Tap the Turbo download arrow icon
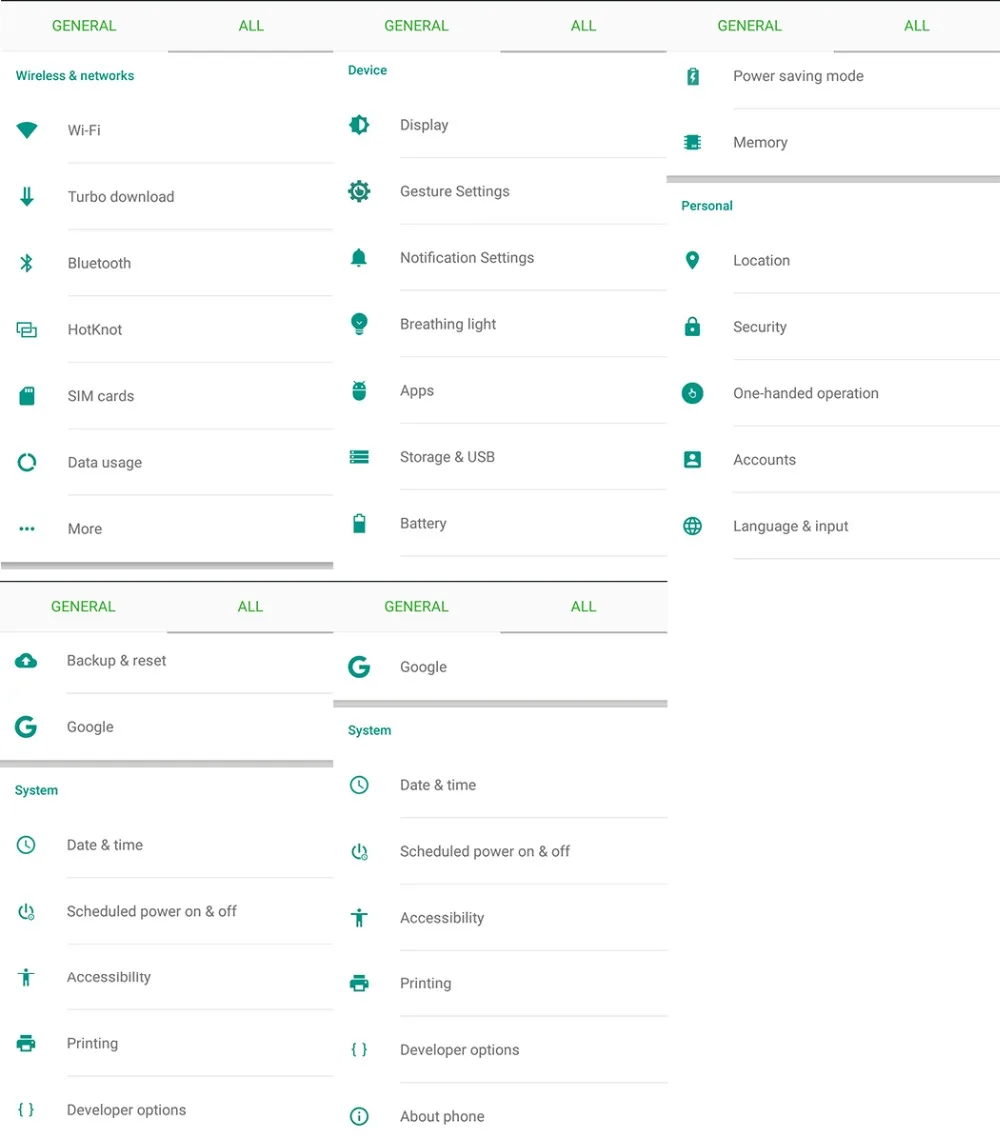Viewport: 1000px width, 1142px height. coord(27,197)
